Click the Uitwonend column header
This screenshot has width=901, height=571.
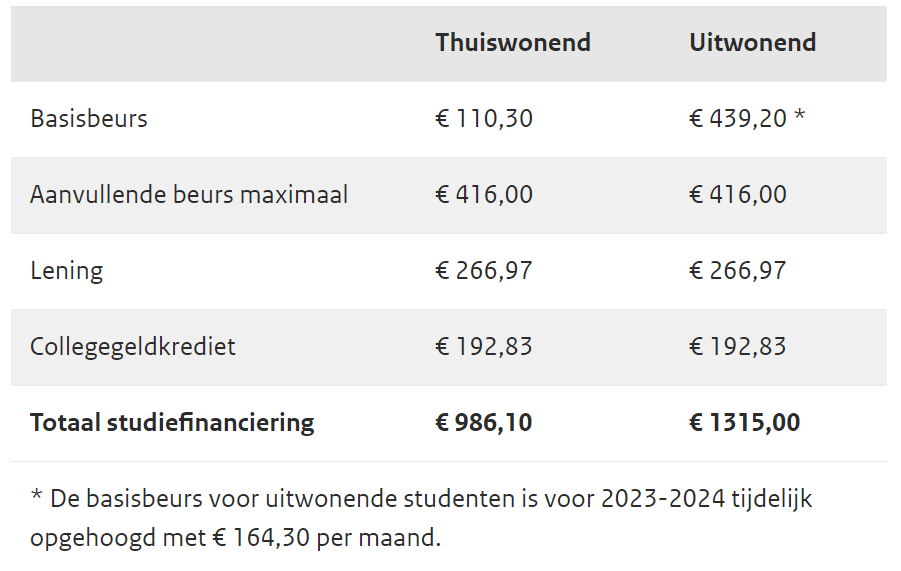(752, 43)
